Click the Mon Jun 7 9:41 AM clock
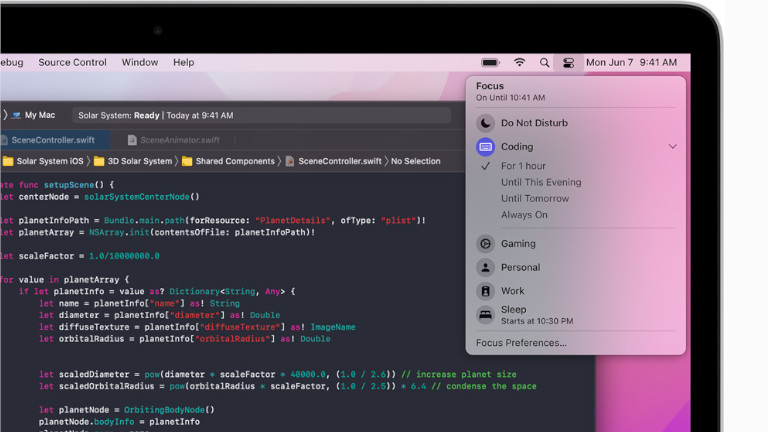 (631, 62)
